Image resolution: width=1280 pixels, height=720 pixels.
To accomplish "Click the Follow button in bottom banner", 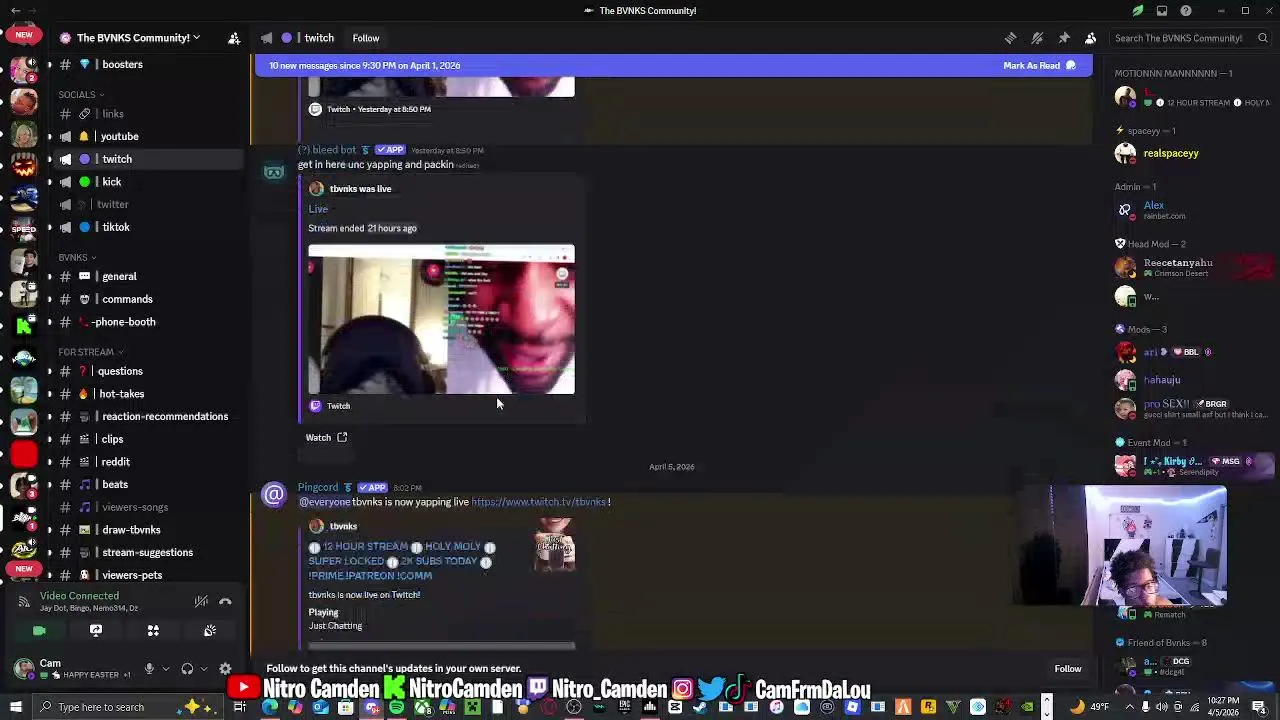I will tap(1068, 669).
